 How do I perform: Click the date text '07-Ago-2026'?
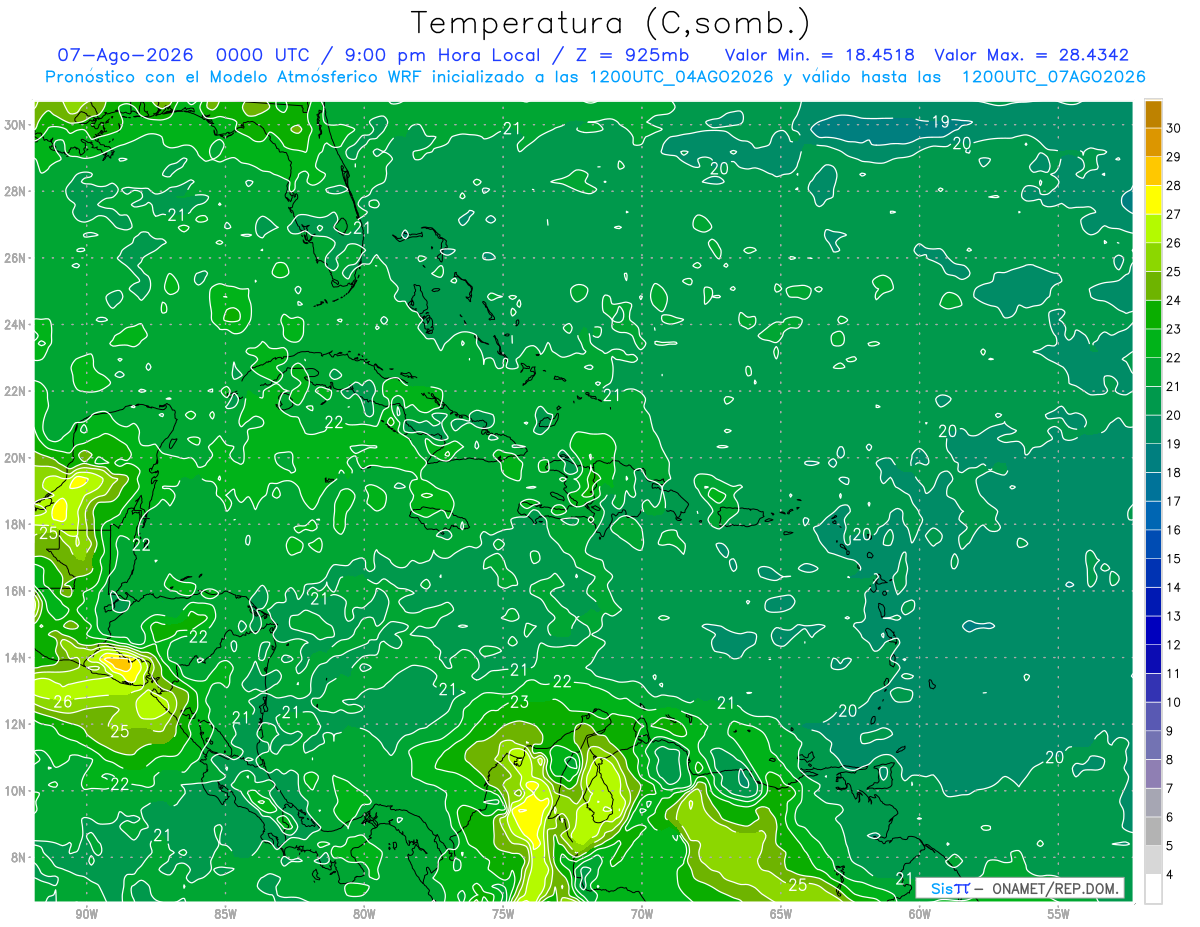point(126,55)
